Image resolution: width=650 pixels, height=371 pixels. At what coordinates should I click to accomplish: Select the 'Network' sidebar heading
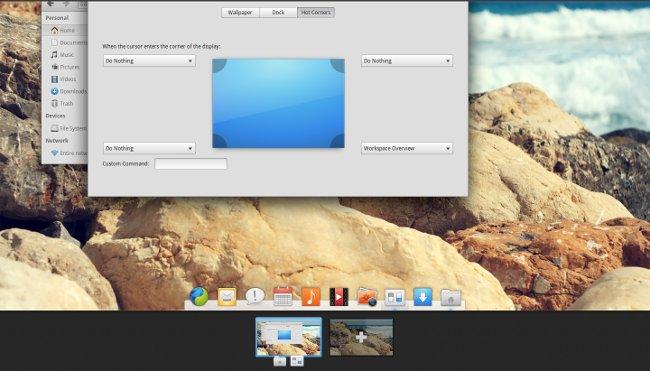[x=57, y=141]
